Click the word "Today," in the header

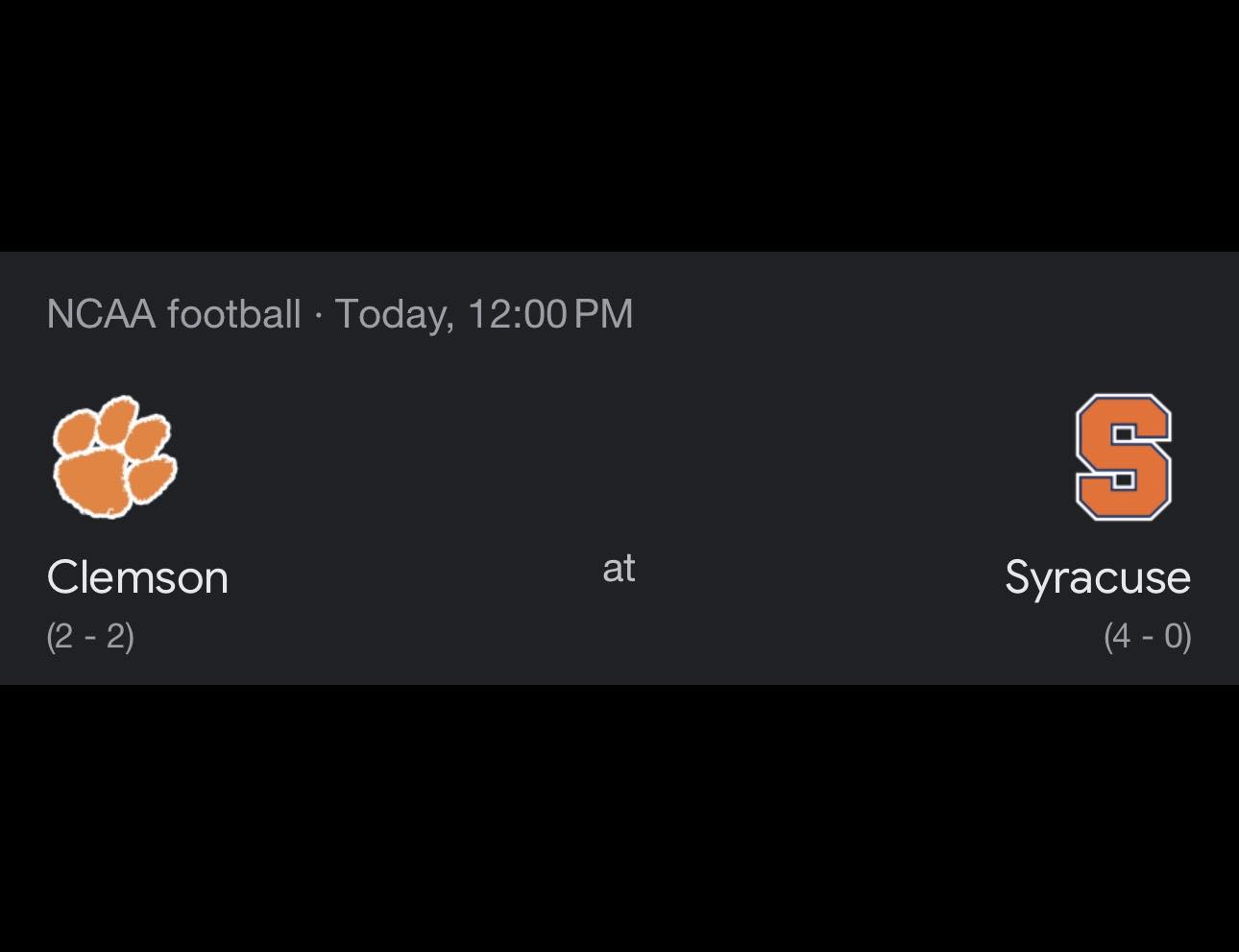click(x=395, y=315)
